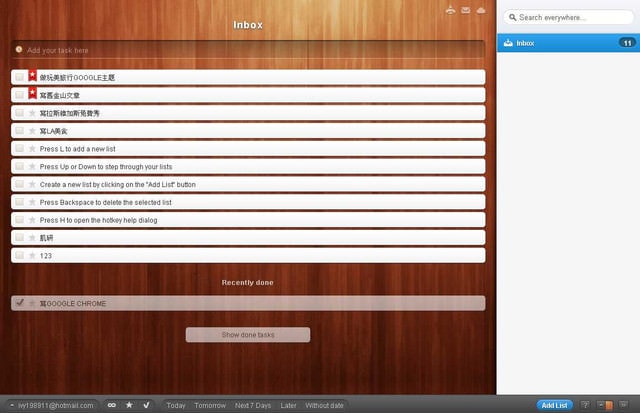Check off 做玩美旅行GOOGLE主题 task
This screenshot has height=413, width=640.
19,77
